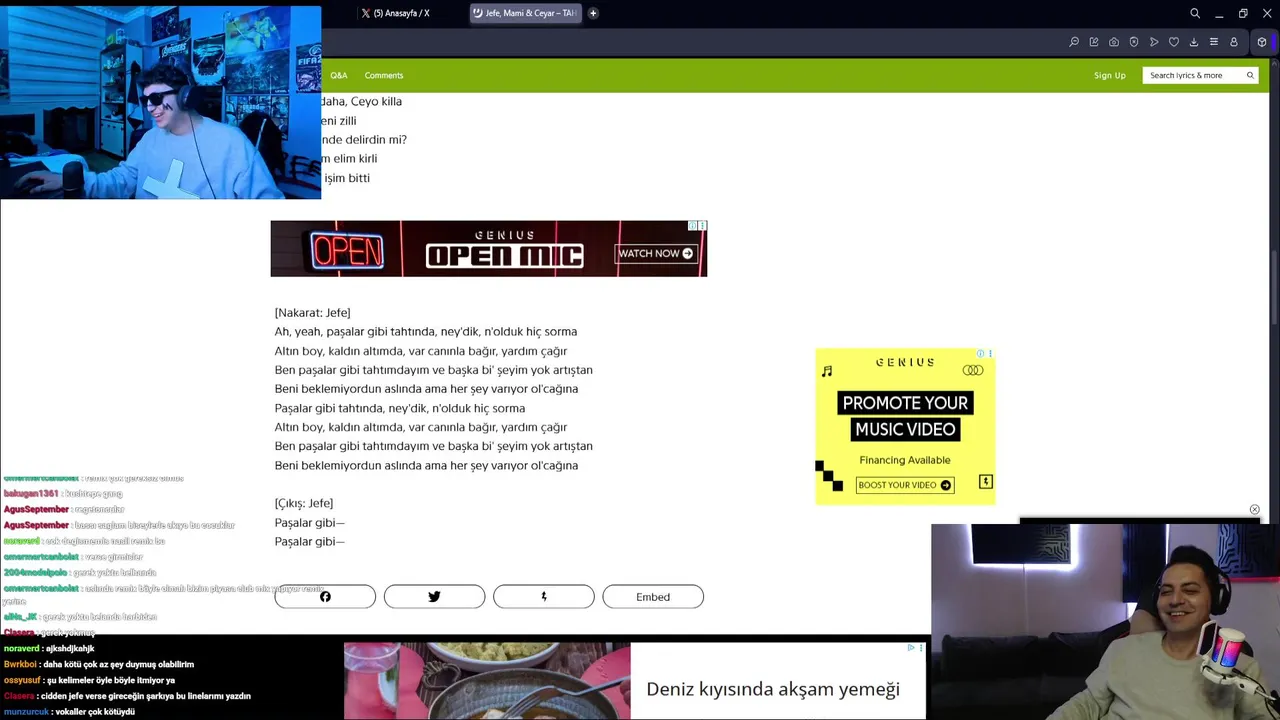Add page to bookmarks with heart icon
The image size is (1280, 720).
(x=1174, y=42)
